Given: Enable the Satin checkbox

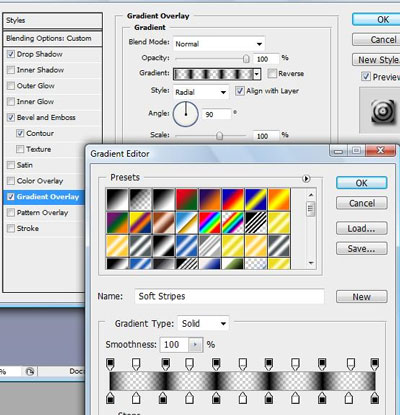Looking at the screenshot, I should 11,165.
